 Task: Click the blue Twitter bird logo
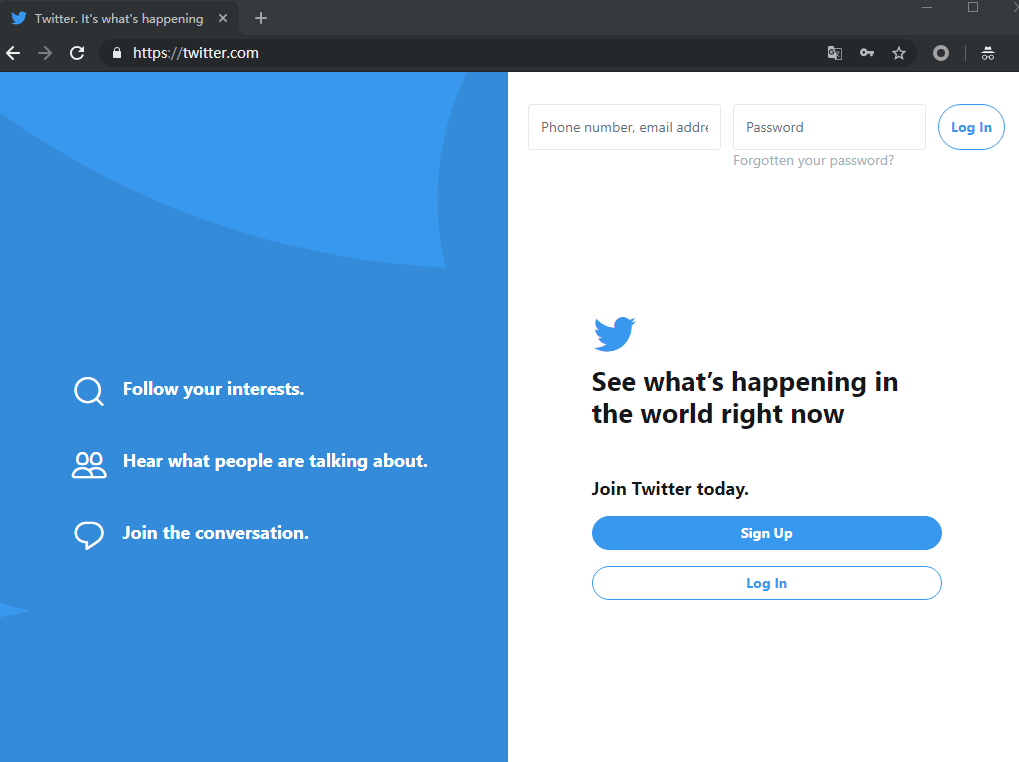coord(614,334)
